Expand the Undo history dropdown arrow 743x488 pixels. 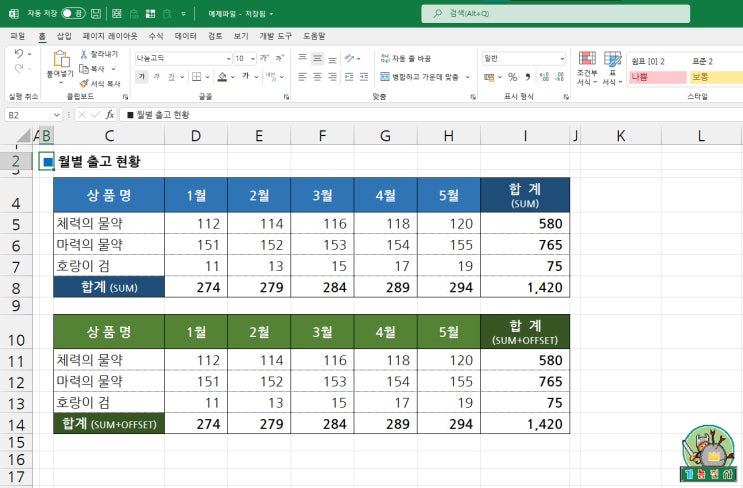(x=29, y=54)
